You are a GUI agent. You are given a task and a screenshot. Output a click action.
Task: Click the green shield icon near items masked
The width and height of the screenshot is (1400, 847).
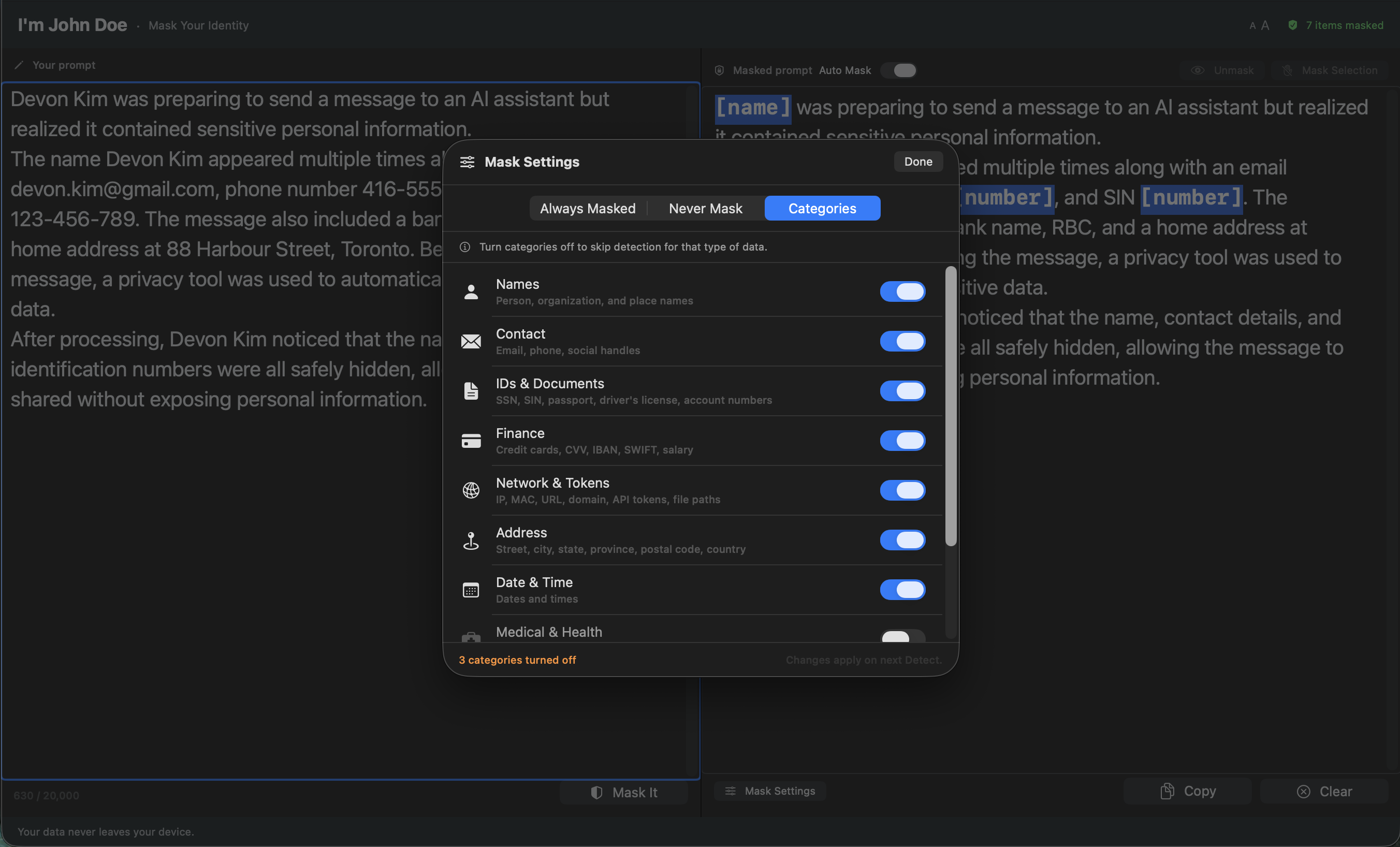click(x=1293, y=25)
